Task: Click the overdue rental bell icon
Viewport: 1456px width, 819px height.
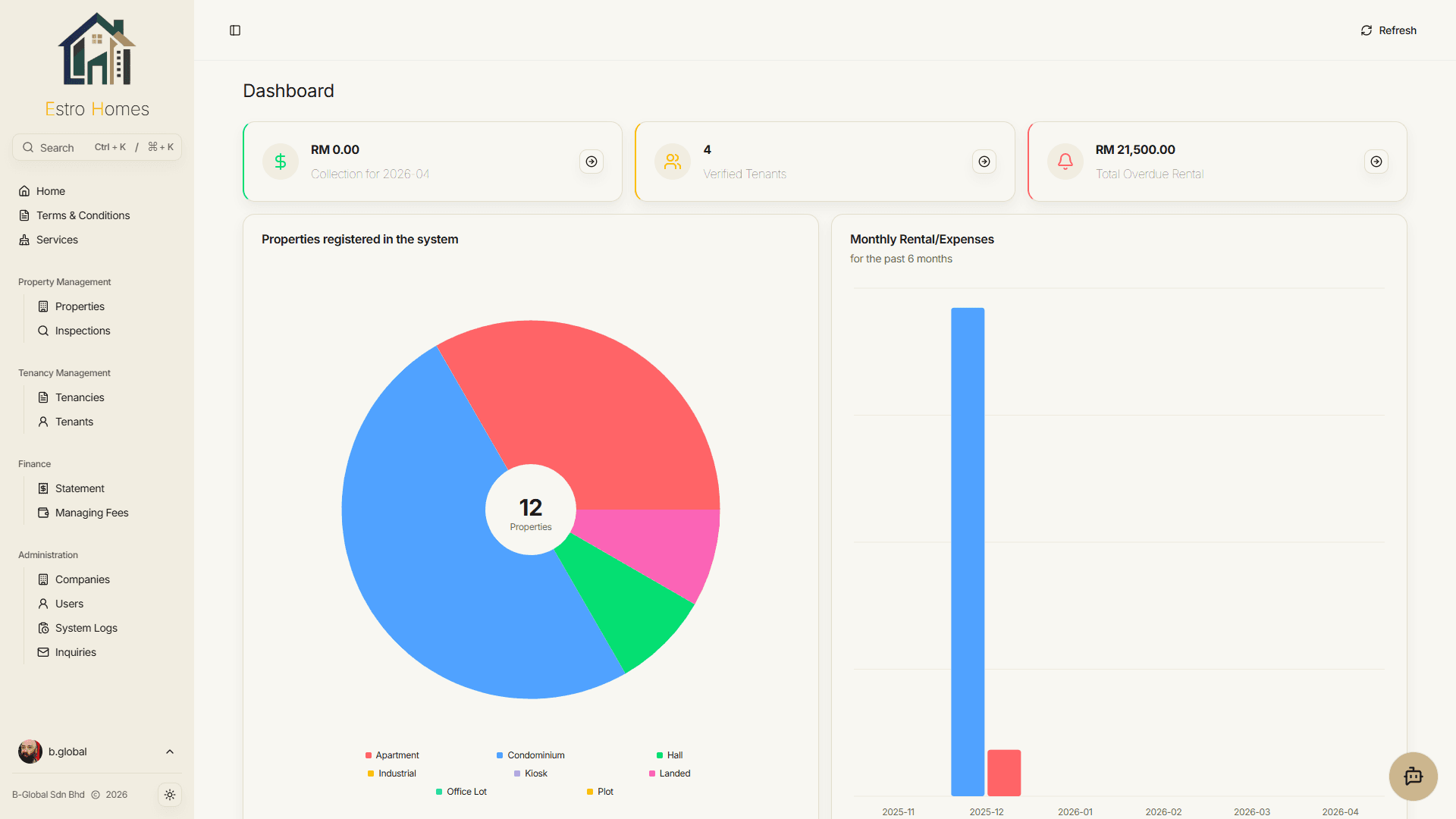Action: click(1065, 162)
